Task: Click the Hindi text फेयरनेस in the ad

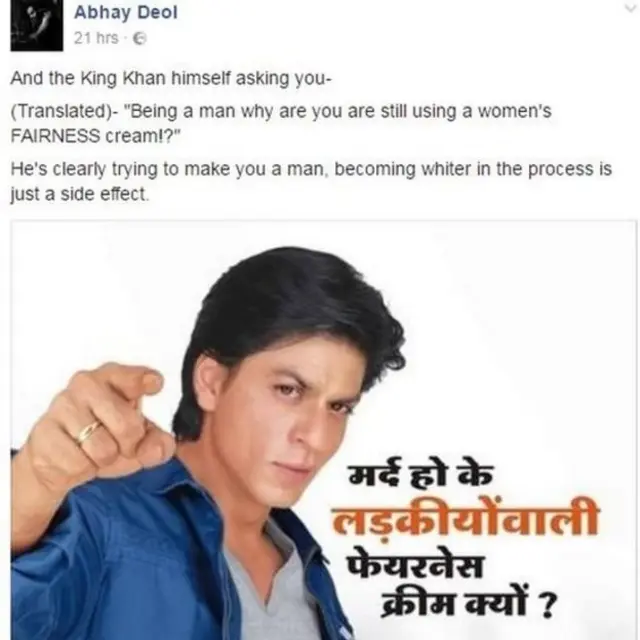Action: (x=415, y=565)
